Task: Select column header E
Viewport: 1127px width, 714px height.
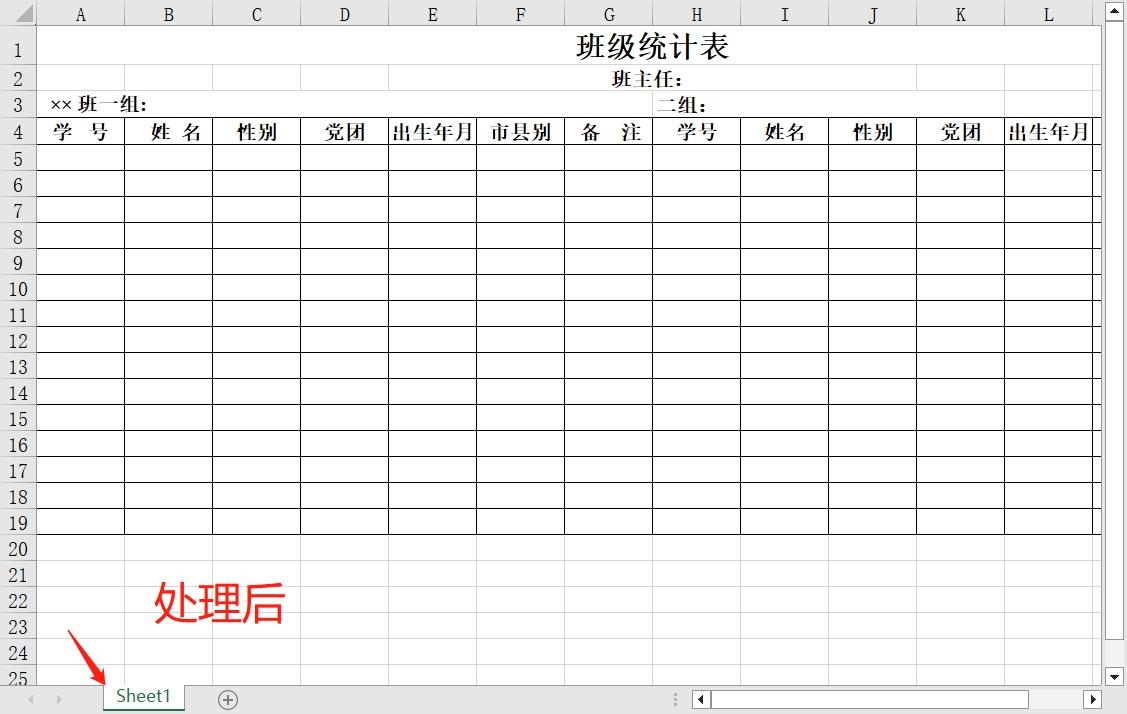Action: pos(432,14)
